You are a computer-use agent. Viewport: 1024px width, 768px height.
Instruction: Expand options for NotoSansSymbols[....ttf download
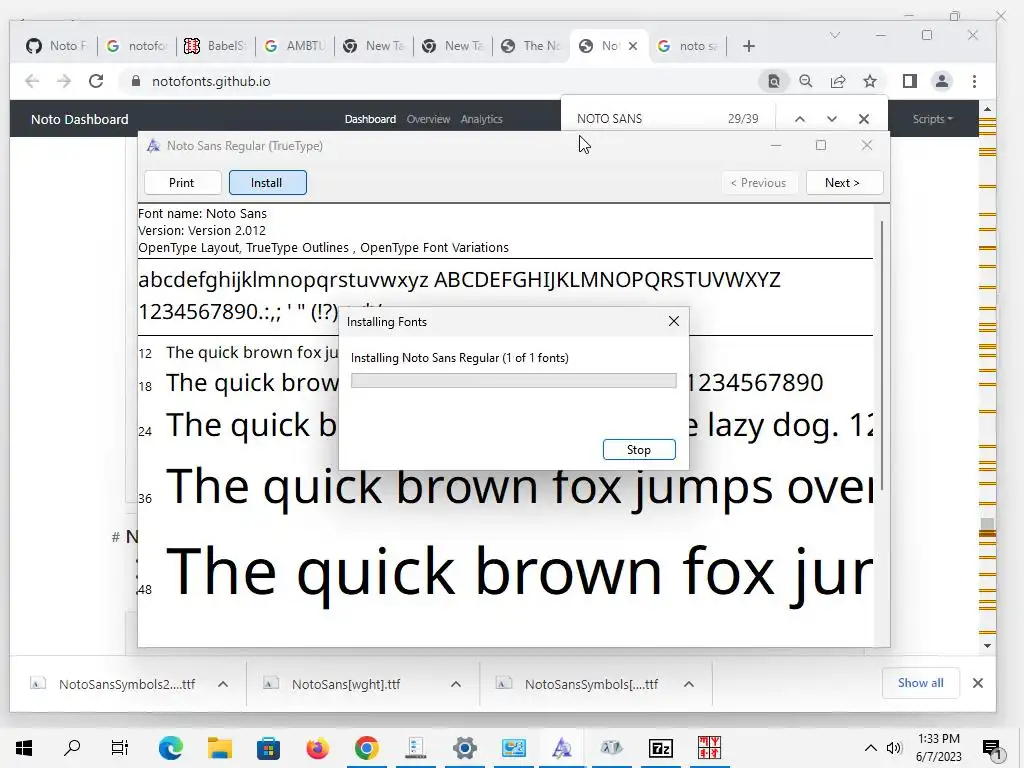tap(689, 684)
